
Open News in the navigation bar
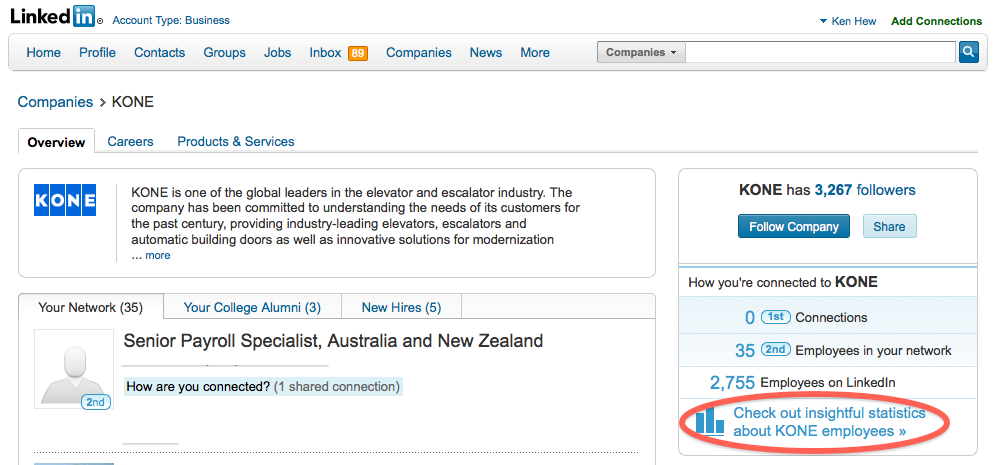(x=486, y=52)
